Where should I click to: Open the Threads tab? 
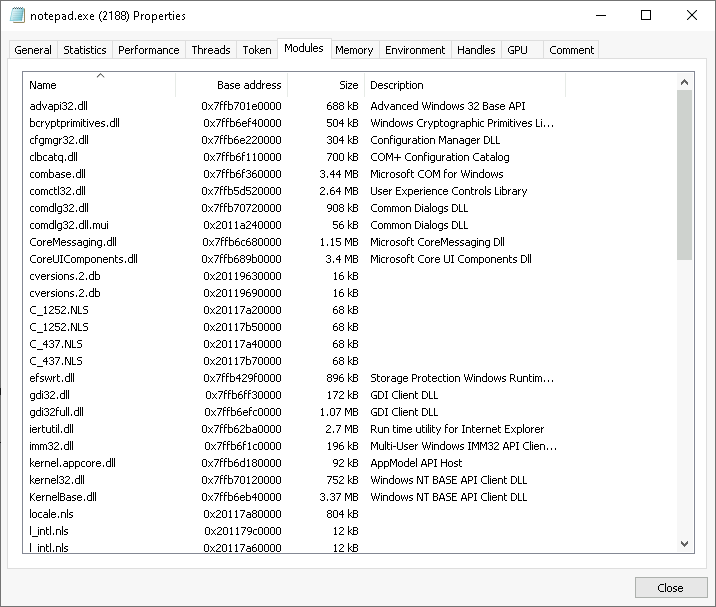pyautogui.click(x=211, y=50)
